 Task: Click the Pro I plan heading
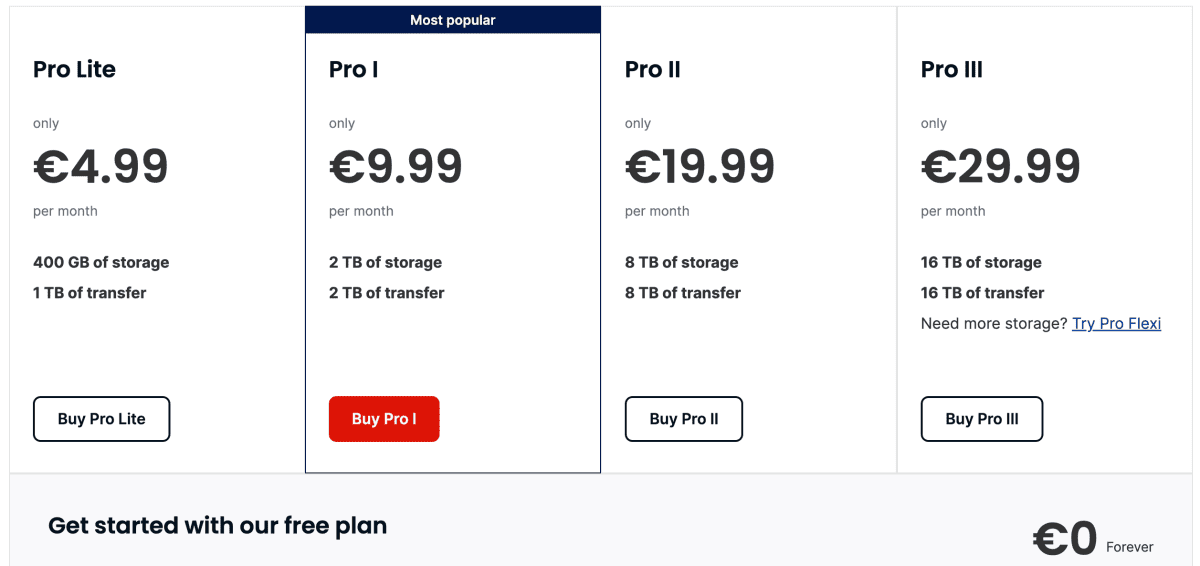(353, 69)
